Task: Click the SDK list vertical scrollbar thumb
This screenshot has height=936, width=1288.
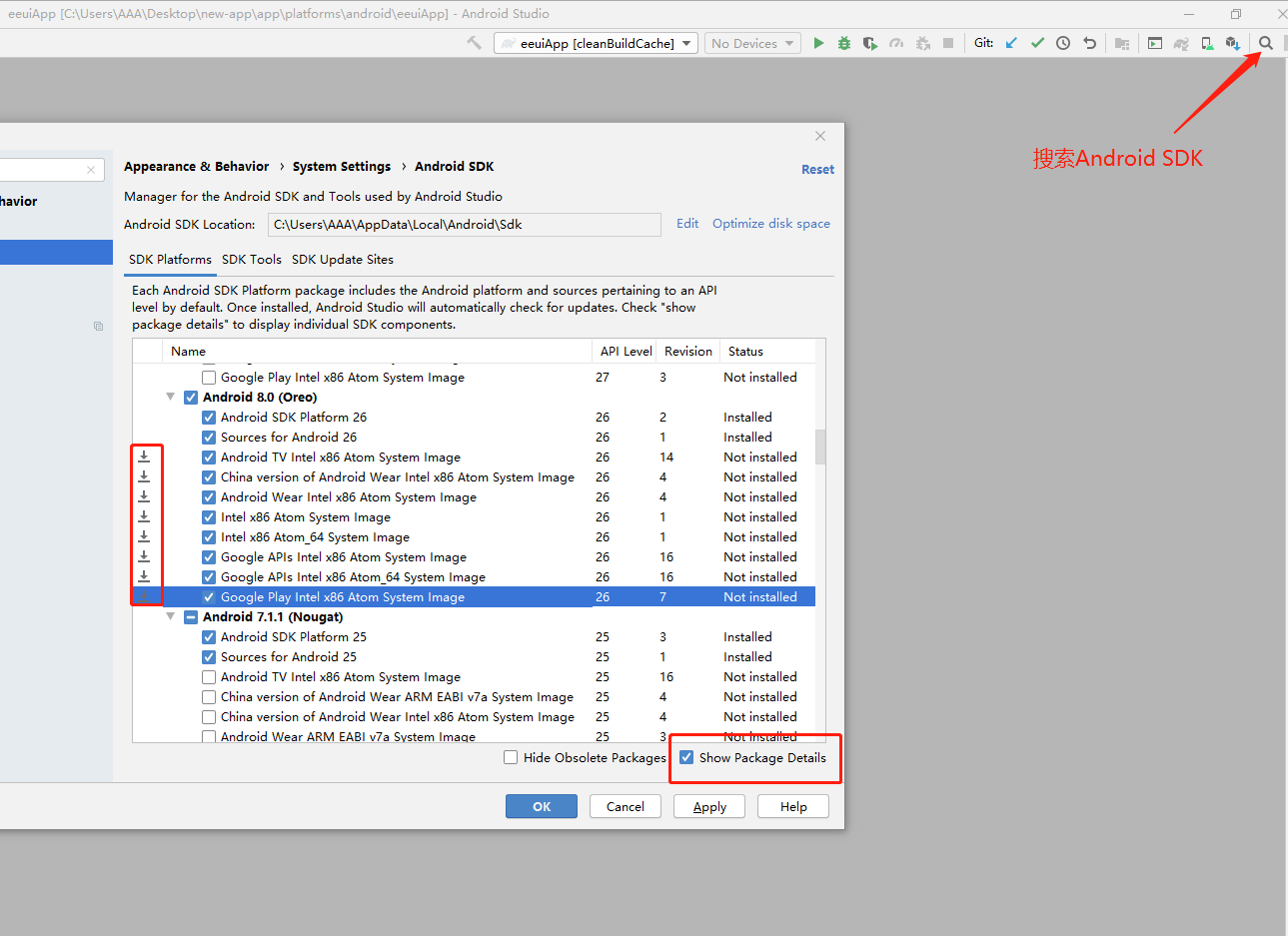Action: pos(820,447)
